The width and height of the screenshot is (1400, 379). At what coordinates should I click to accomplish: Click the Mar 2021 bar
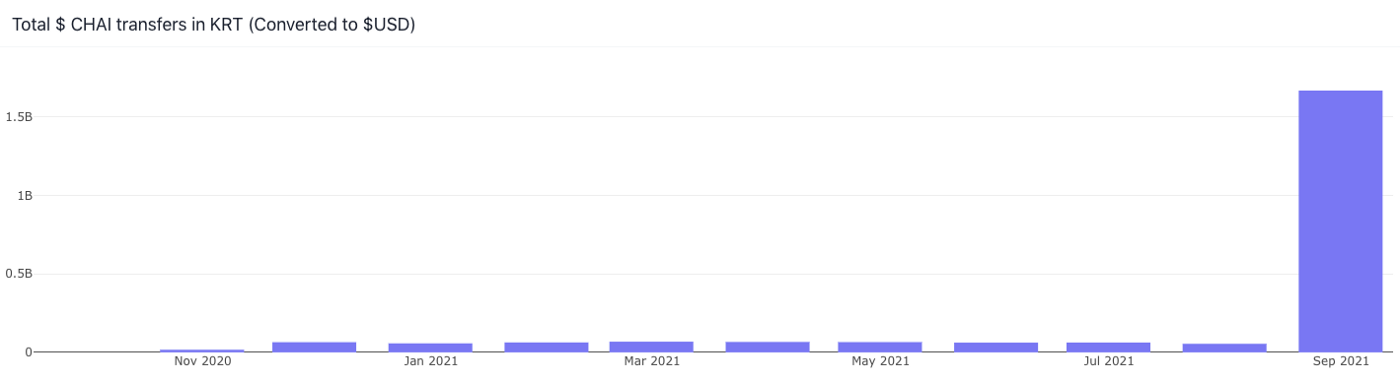[651, 346]
